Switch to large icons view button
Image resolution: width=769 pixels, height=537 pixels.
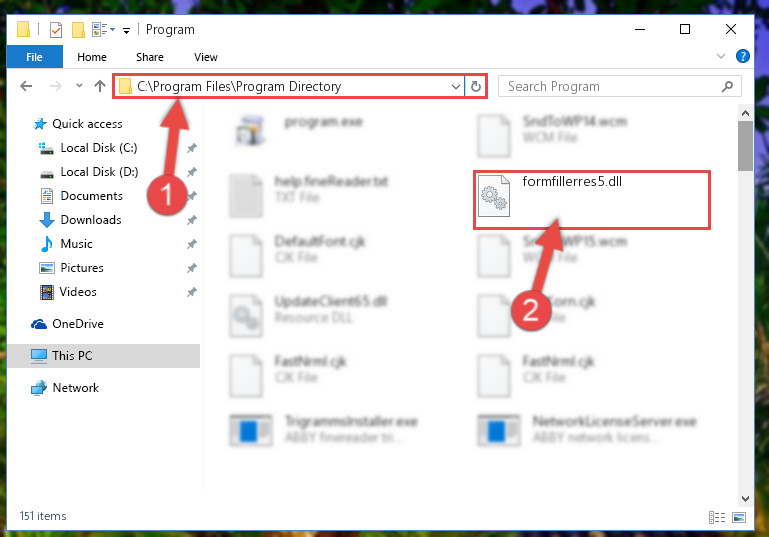(x=739, y=517)
